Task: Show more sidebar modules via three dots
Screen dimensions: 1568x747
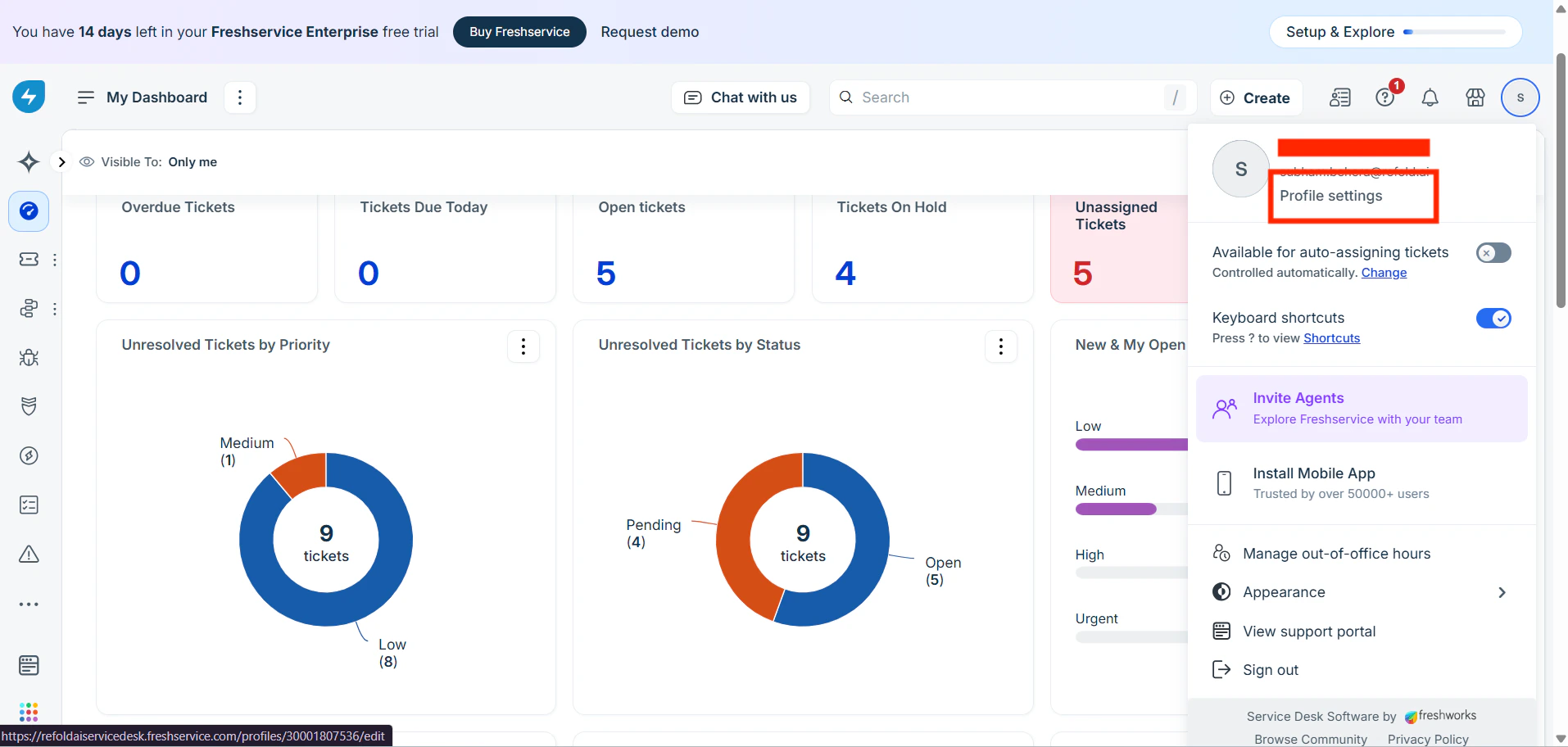Action: click(x=29, y=604)
